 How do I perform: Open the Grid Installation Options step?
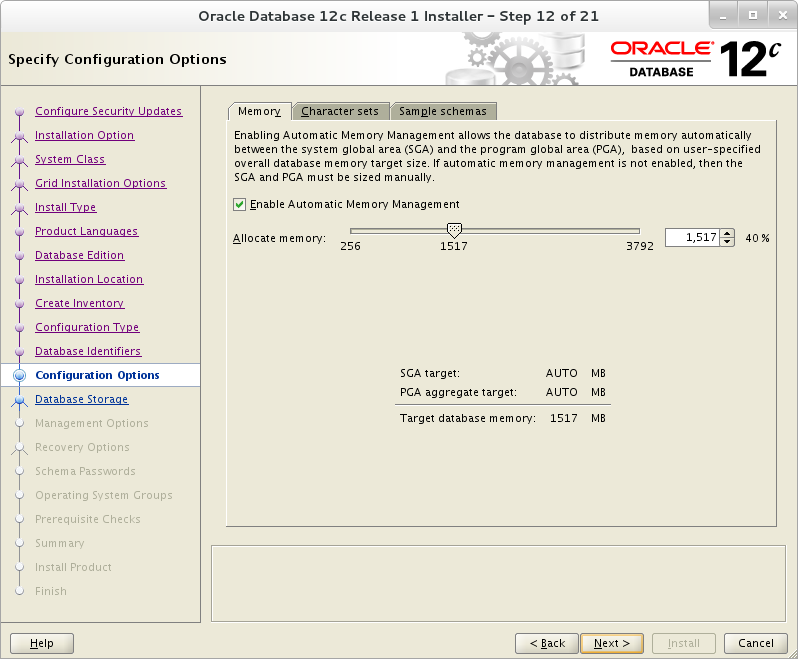pyautogui.click(x=100, y=183)
